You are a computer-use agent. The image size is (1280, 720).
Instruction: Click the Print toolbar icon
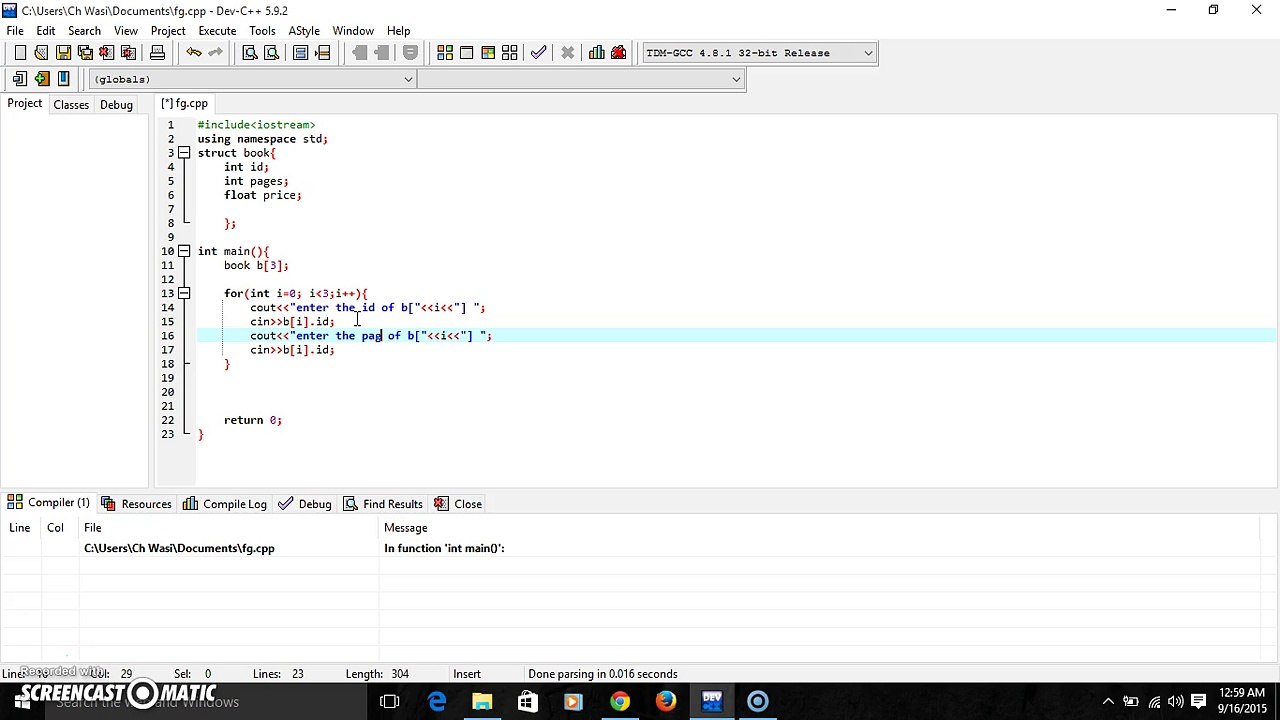[157, 53]
